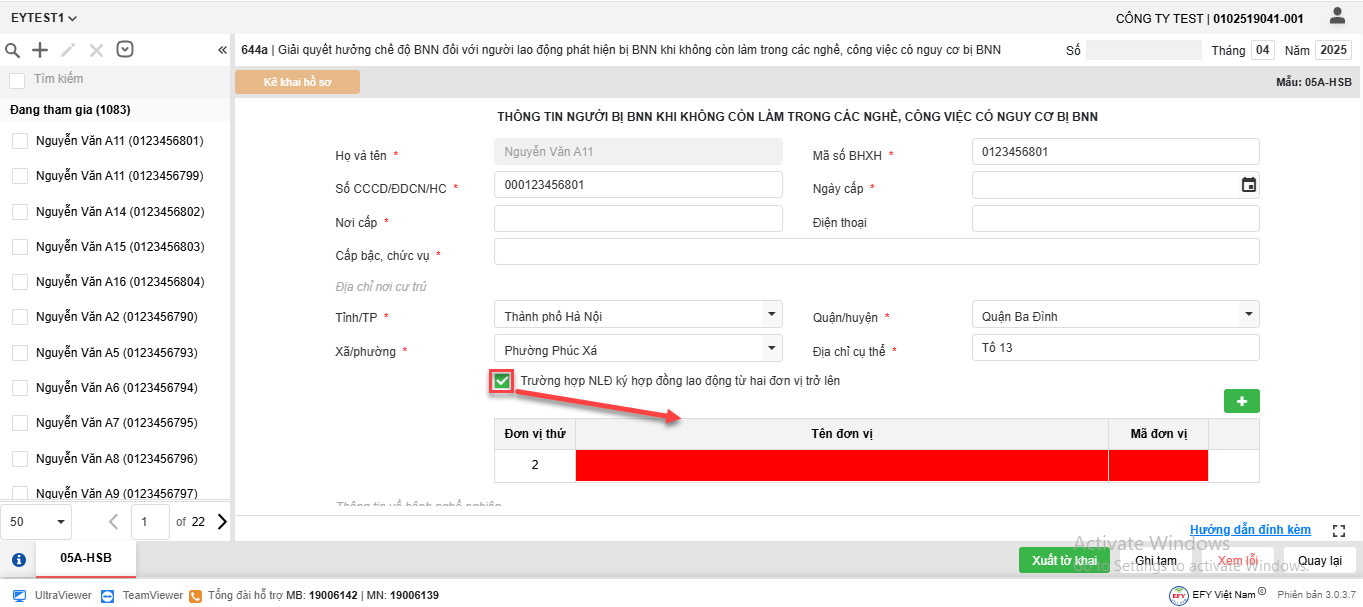The width and height of the screenshot is (1363, 607).
Task: Open the EYTEST1 account menu
Action: tap(44, 18)
